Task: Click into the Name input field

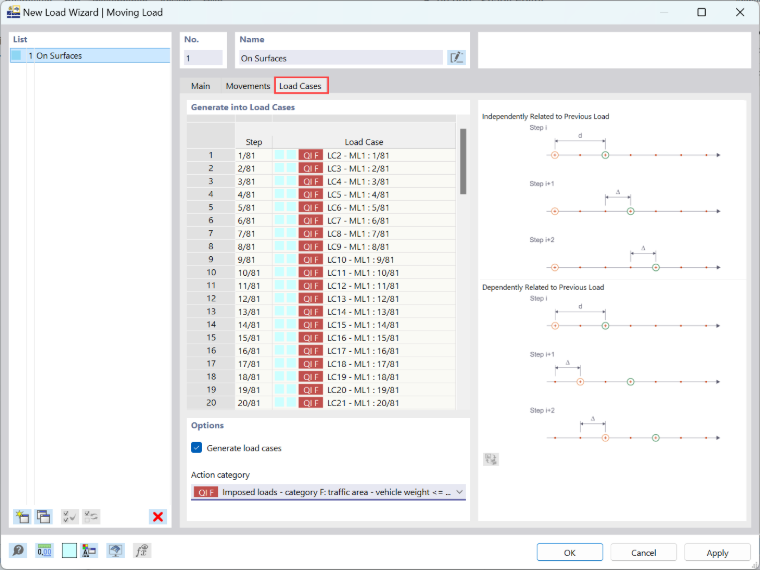Action: [x=341, y=58]
